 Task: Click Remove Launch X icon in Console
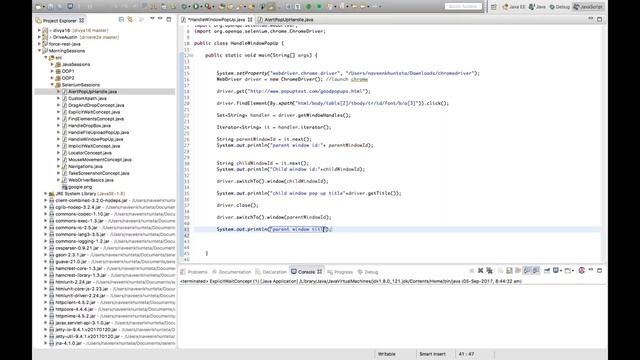click(x=480, y=271)
